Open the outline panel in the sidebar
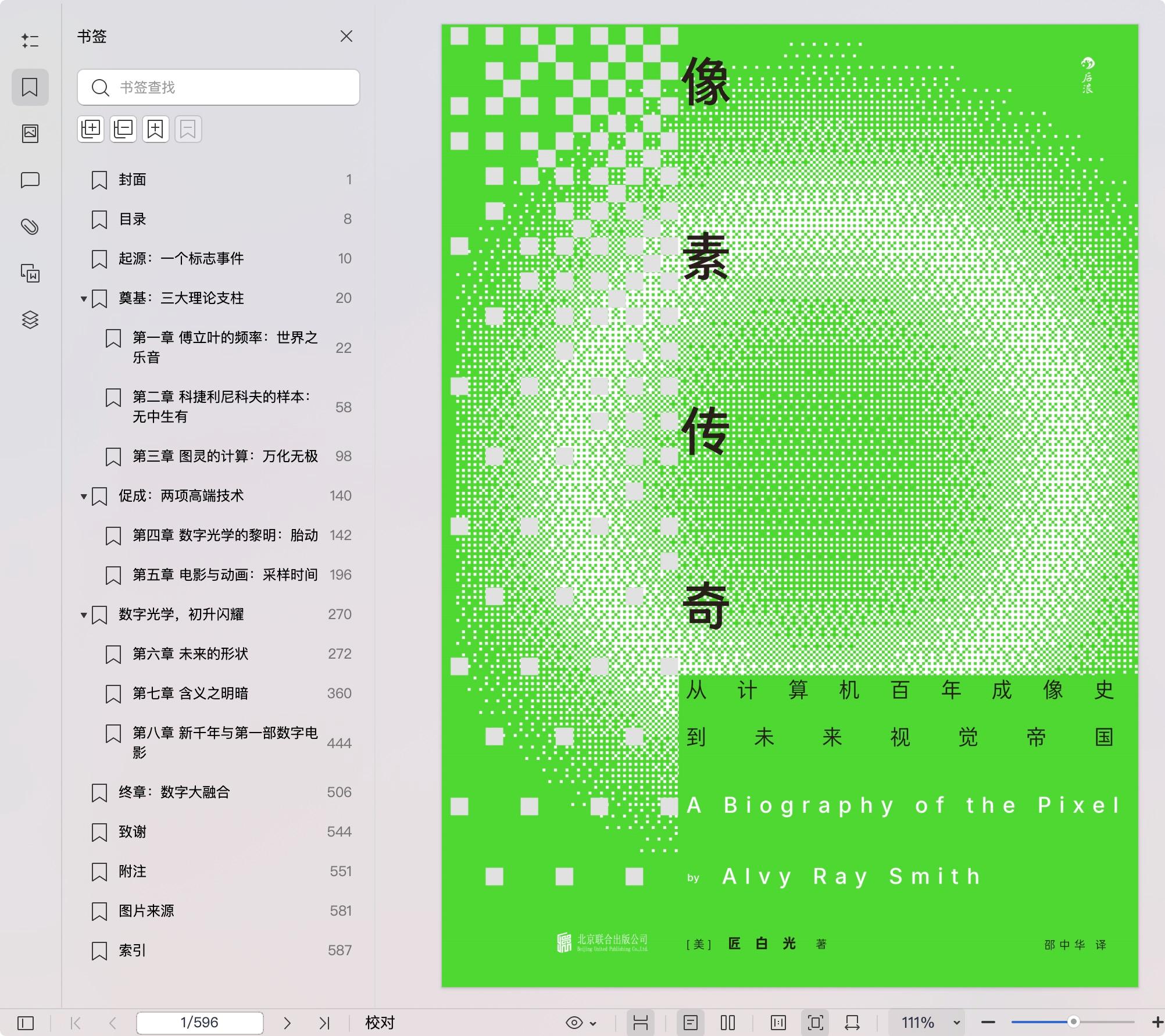The width and height of the screenshot is (1165, 1036). (30, 41)
